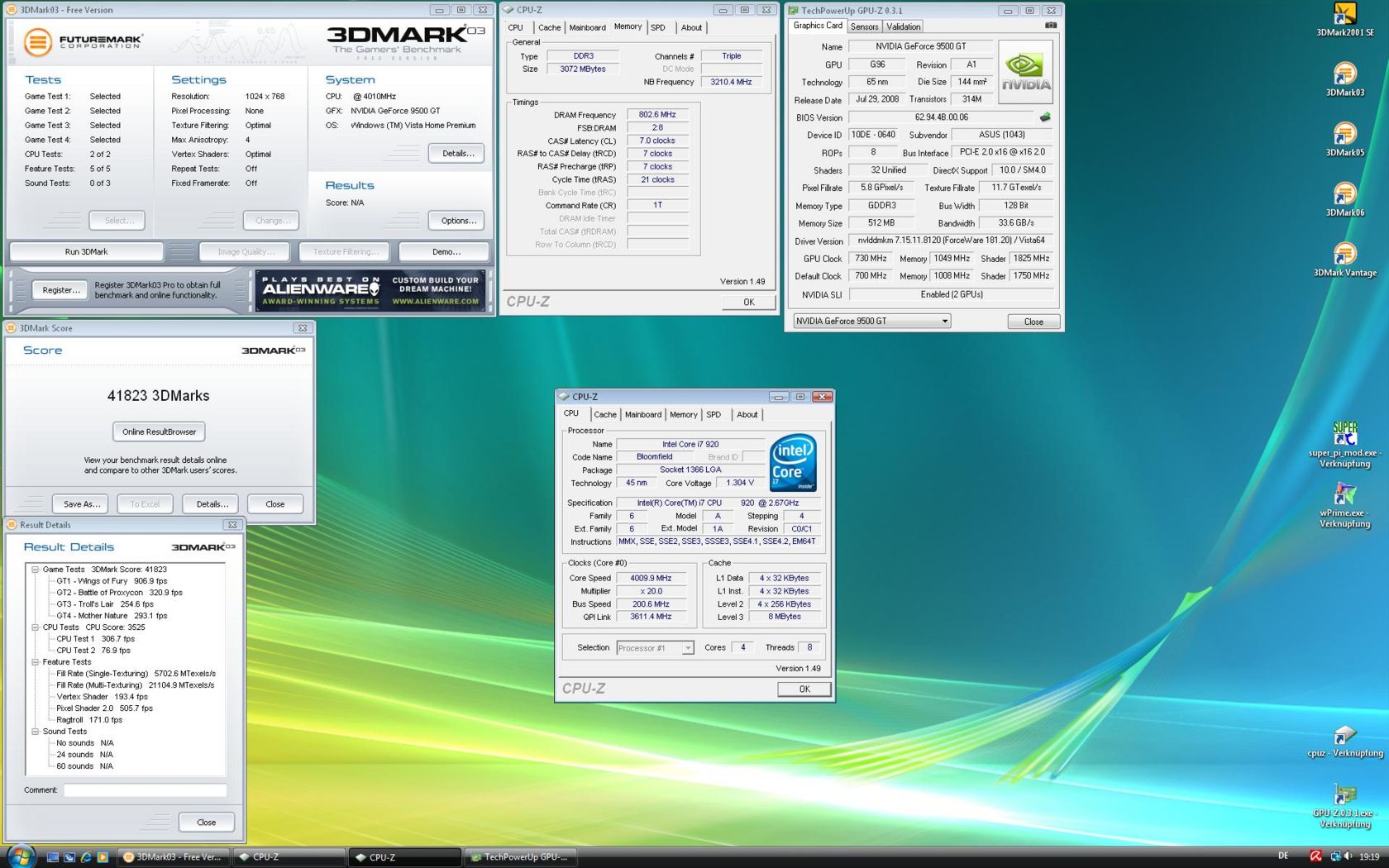Open the 3DMark05 desktop shortcut
Screen dimensions: 1389x868
(x=1344, y=140)
